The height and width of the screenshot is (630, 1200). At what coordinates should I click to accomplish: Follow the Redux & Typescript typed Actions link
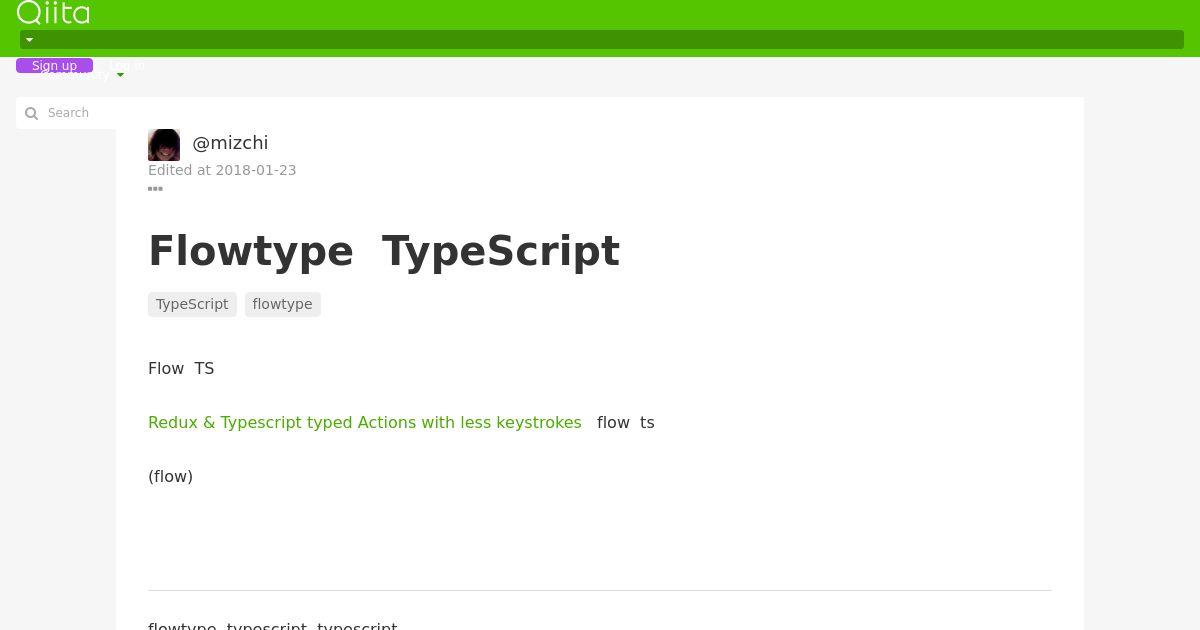point(365,423)
